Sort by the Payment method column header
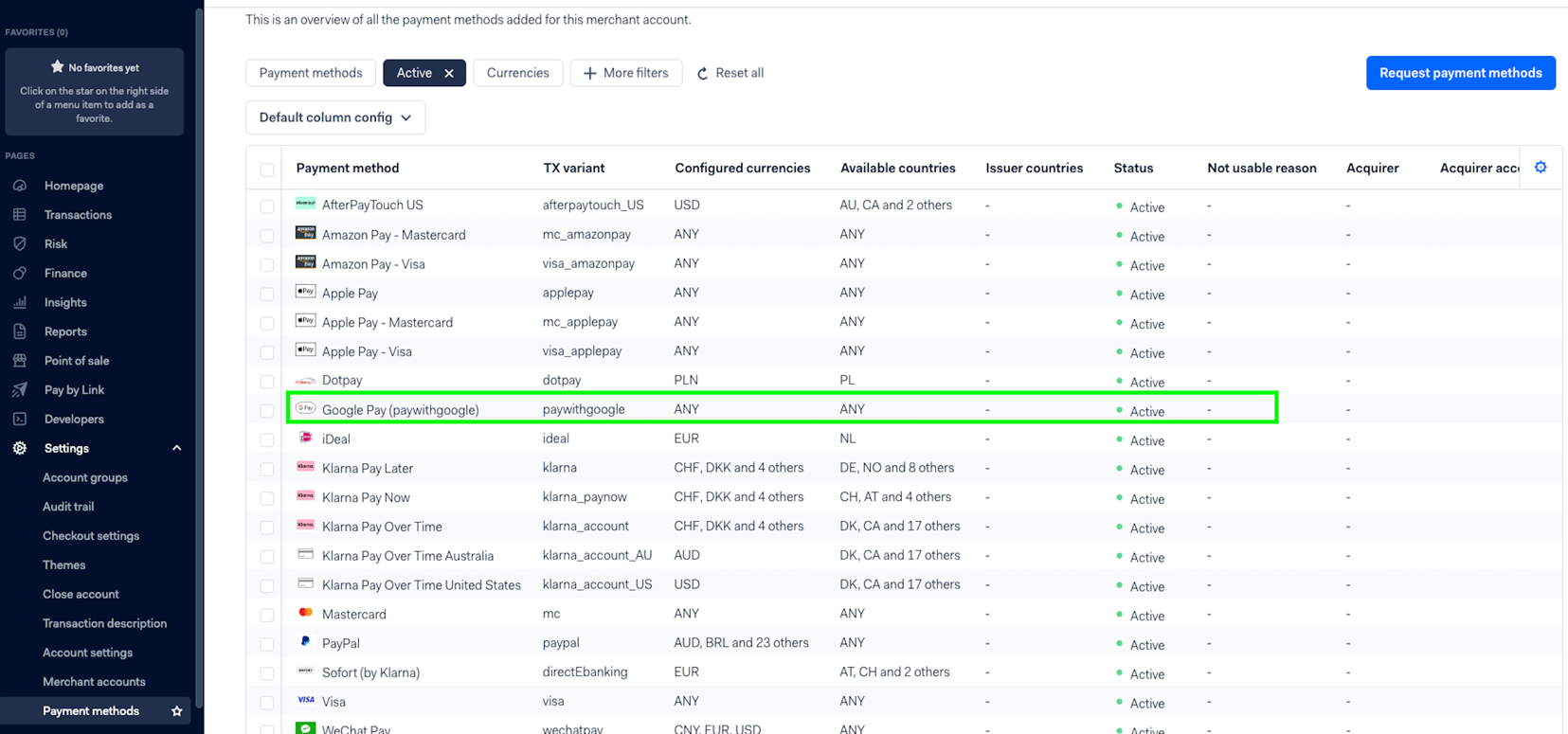1568x734 pixels. 348,169
